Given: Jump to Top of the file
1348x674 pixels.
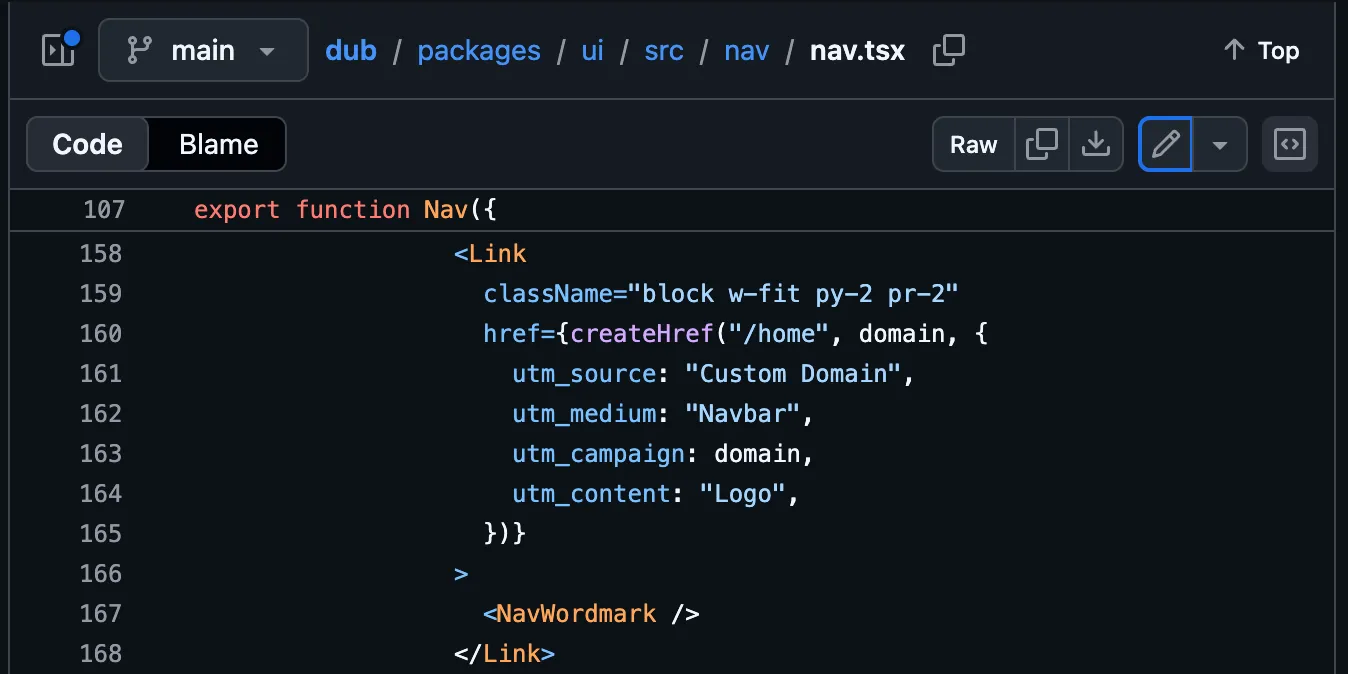Looking at the screenshot, I should (x=1261, y=50).
